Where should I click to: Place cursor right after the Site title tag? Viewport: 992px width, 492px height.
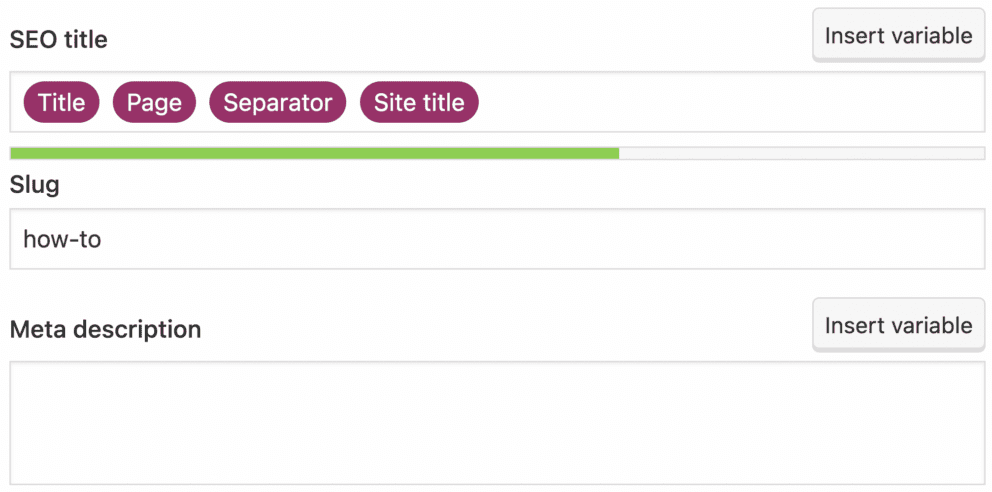pos(485,102)
